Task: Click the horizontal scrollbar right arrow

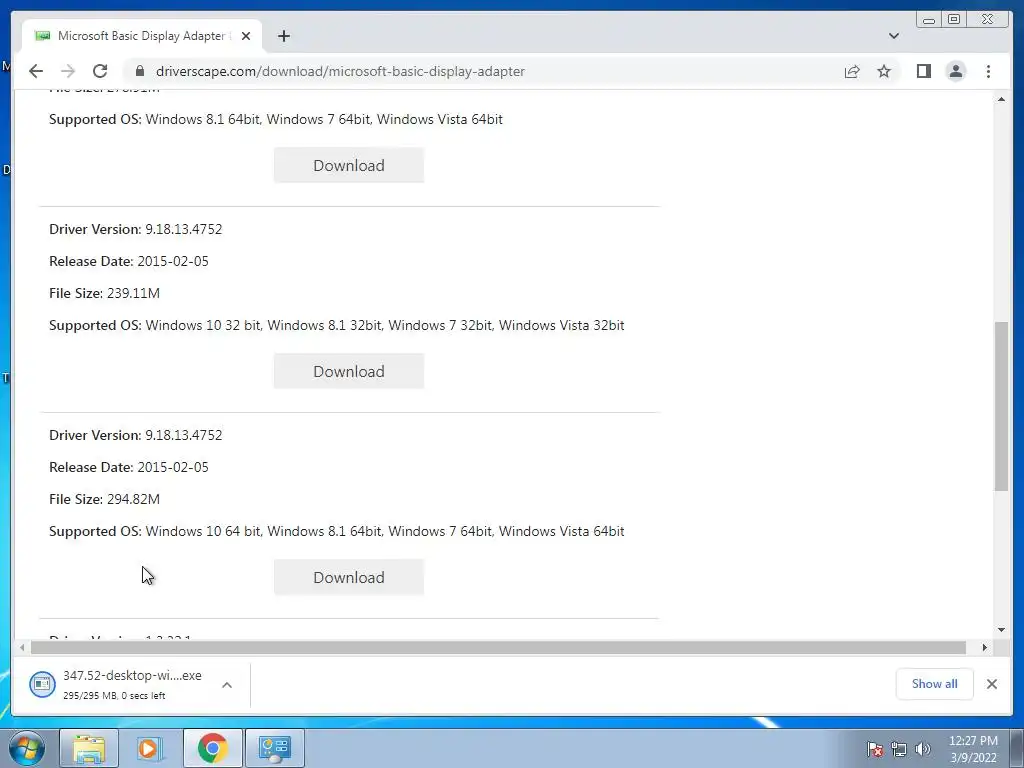Action: (985, 647)
